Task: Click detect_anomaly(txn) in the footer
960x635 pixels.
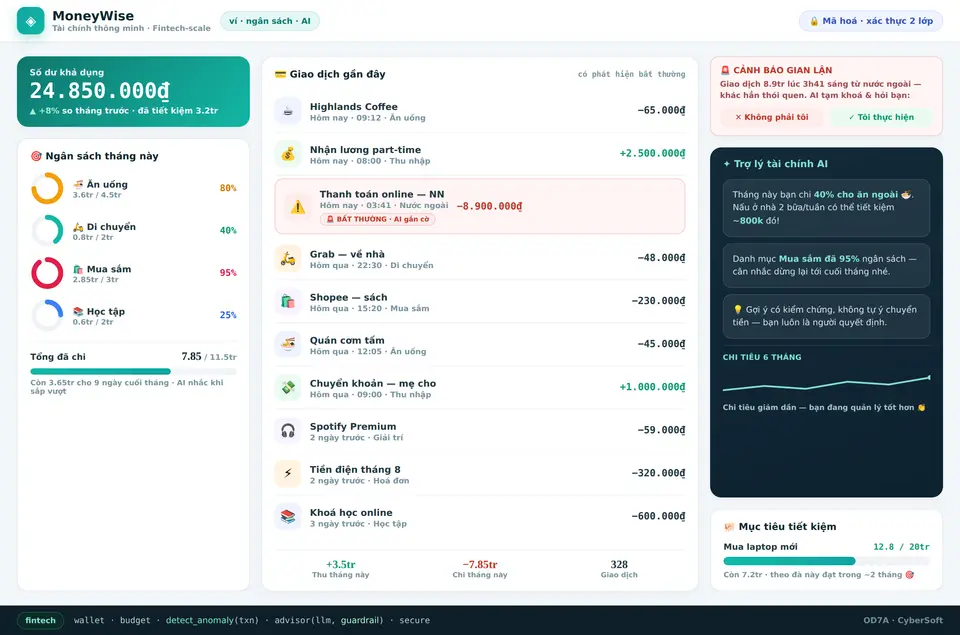Action: [212, 620]
